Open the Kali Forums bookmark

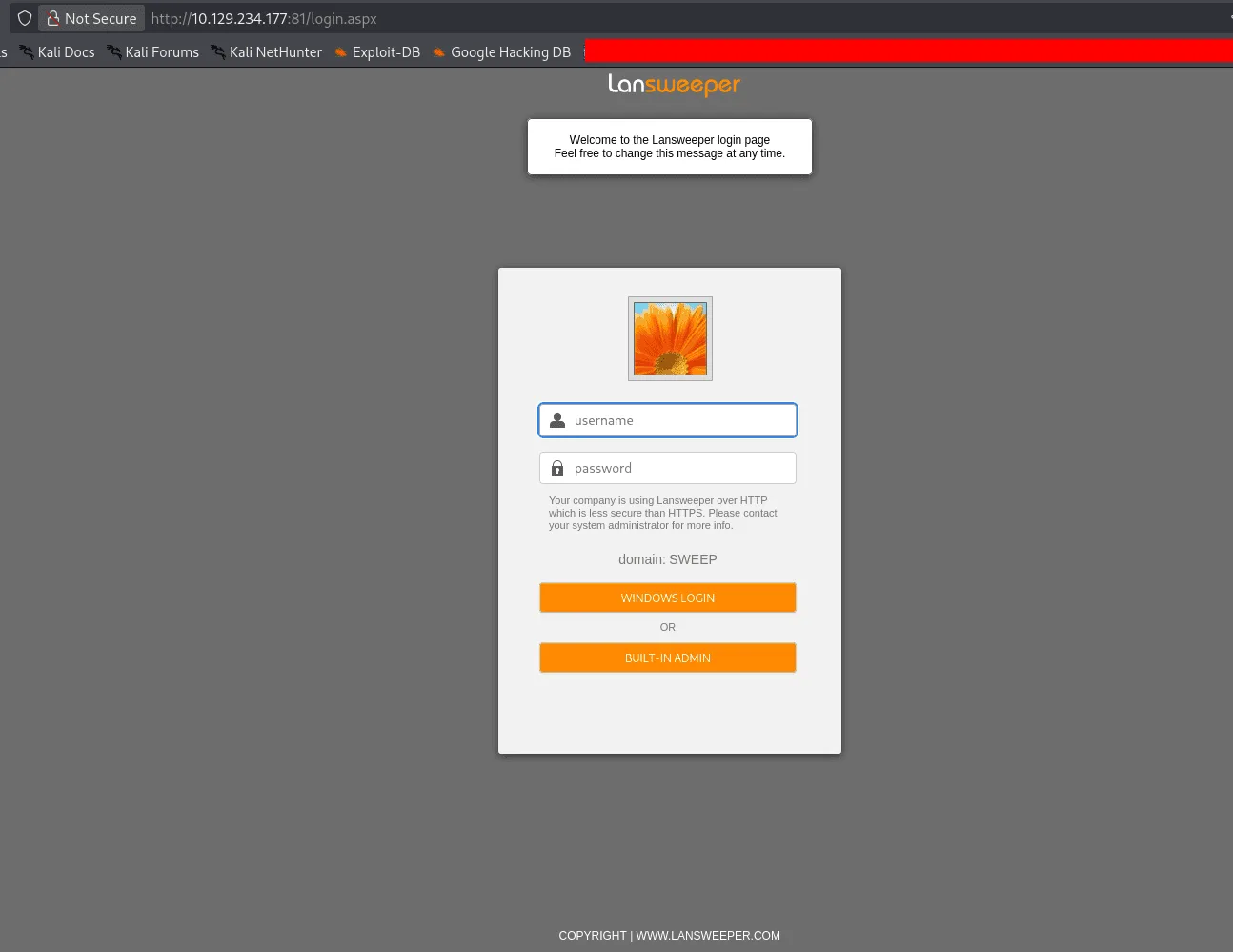click(x=153, y=52)
